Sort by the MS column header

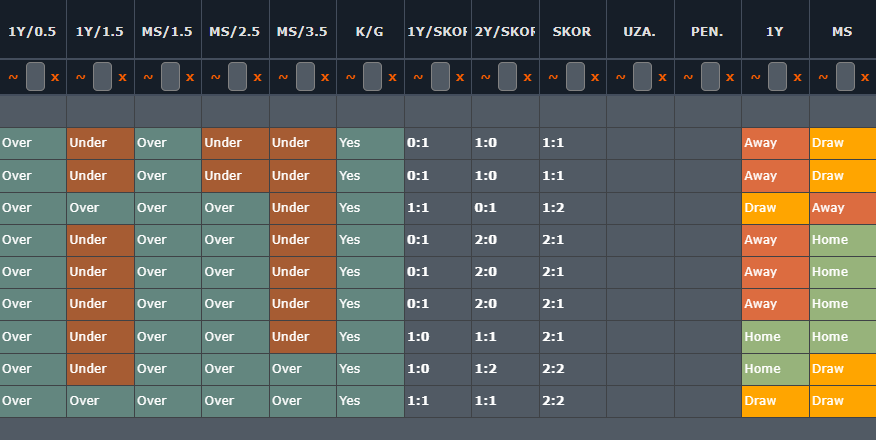(842, 31)
